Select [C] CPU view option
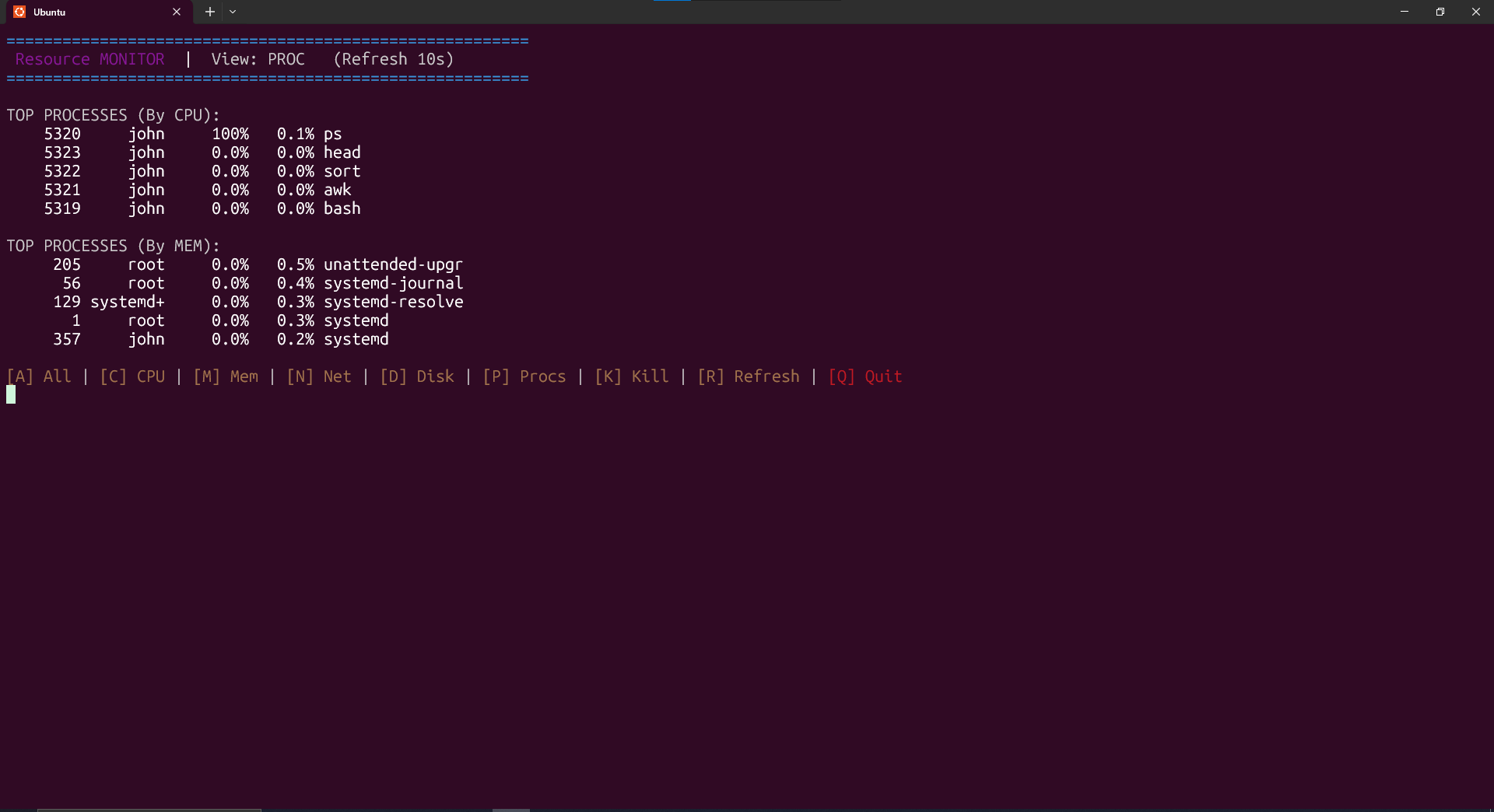 [x=132, y=376]
